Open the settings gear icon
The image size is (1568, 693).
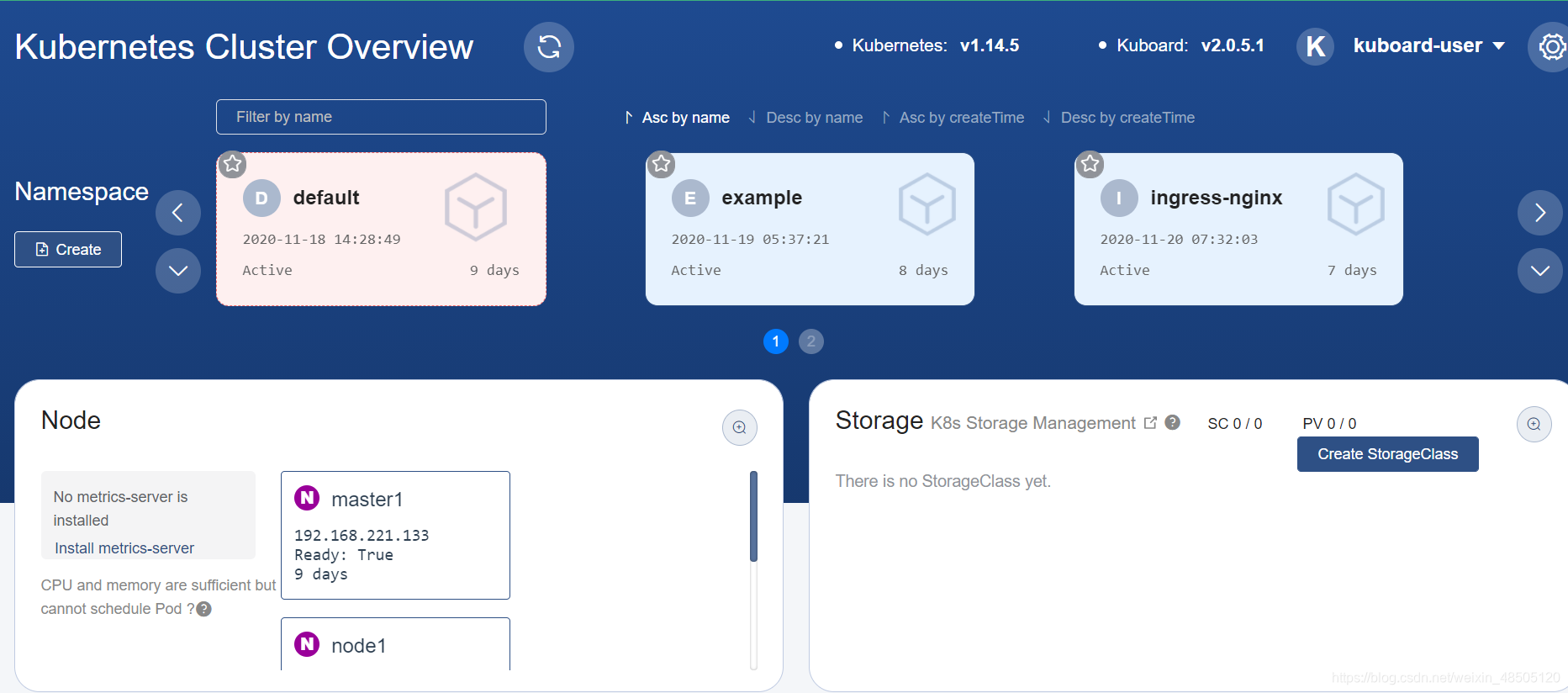pos(1551,47)
